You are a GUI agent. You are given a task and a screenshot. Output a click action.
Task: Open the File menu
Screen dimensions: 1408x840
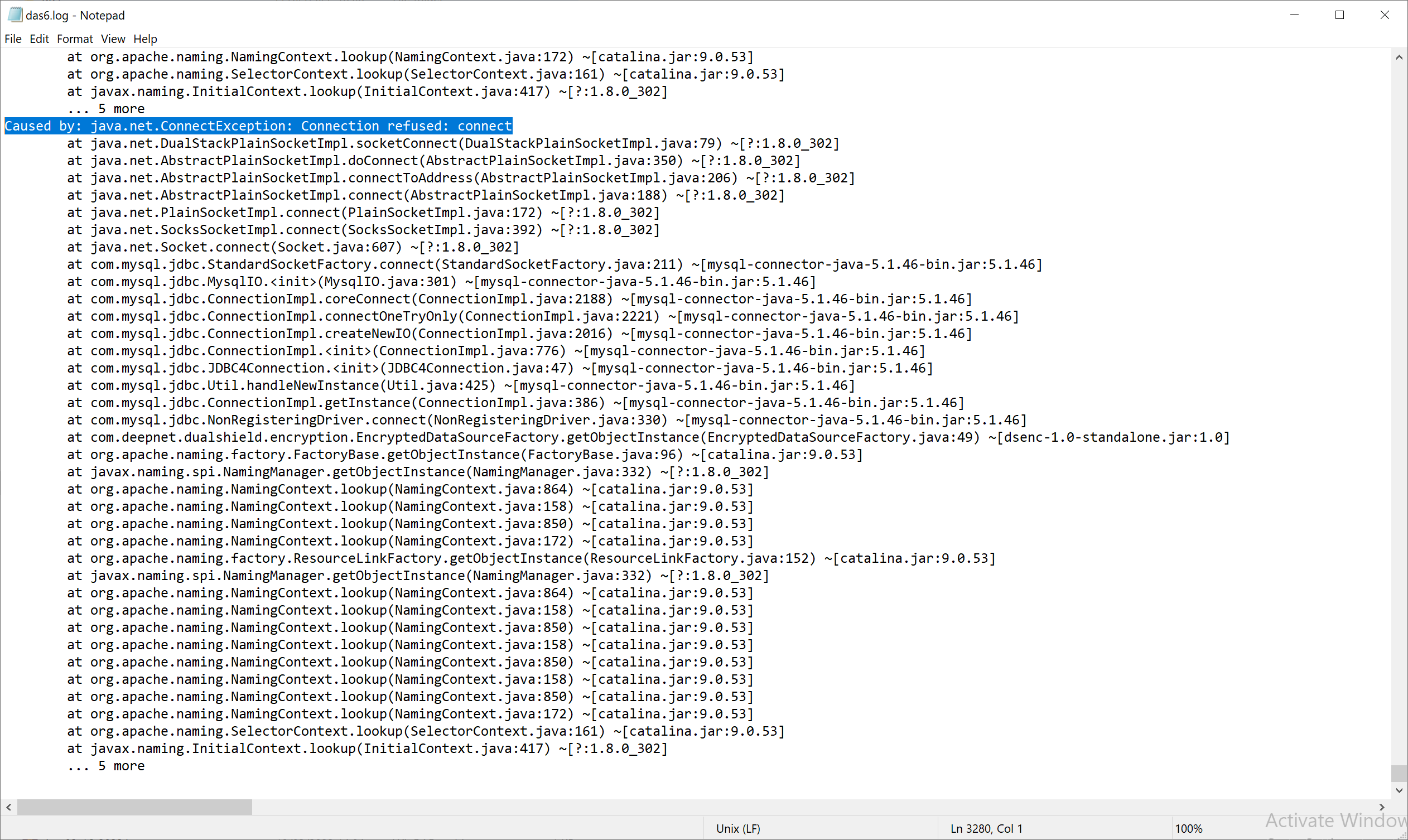pos(13,39)
